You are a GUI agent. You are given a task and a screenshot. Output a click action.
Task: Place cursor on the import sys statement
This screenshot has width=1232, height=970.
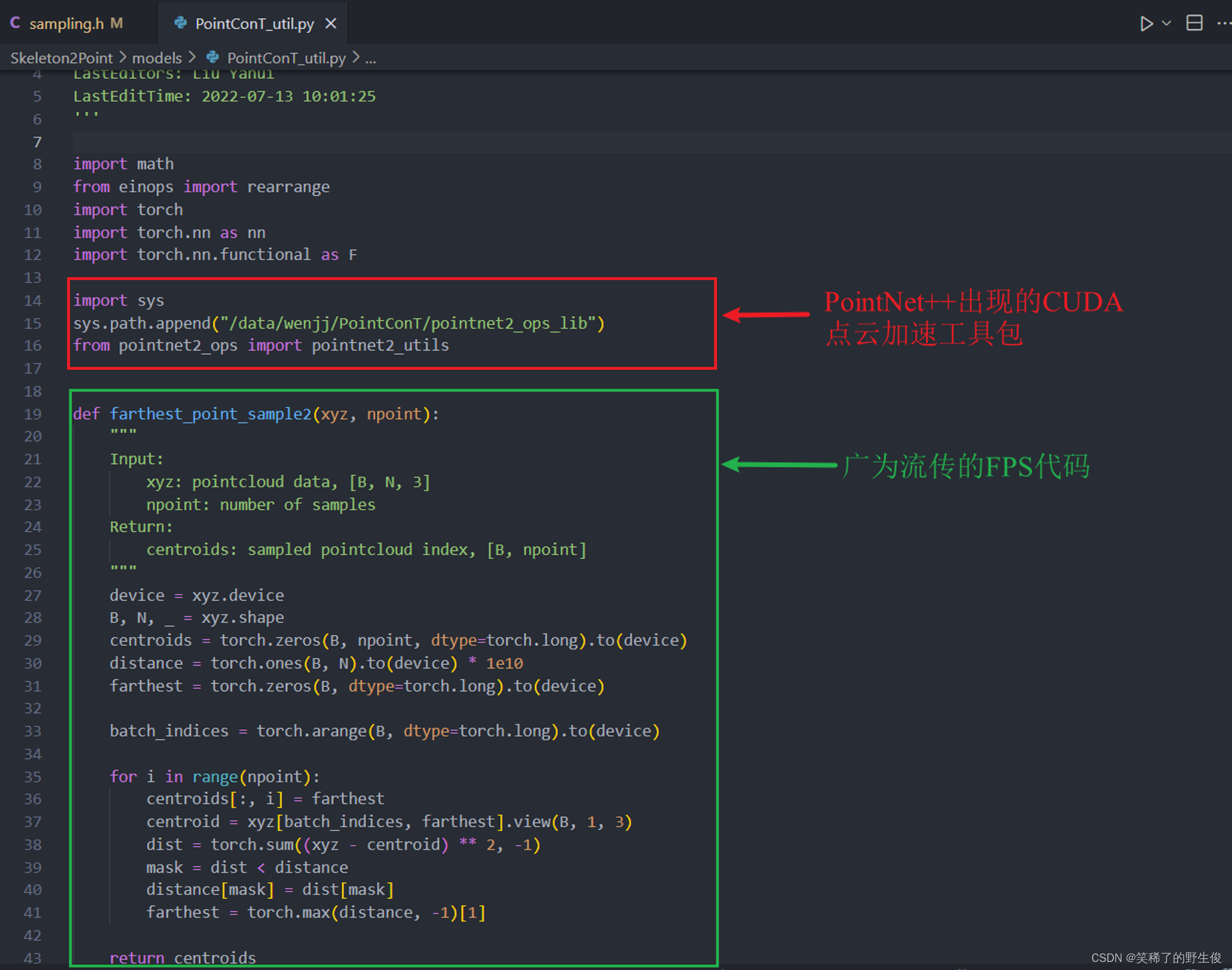coord(120,300)
